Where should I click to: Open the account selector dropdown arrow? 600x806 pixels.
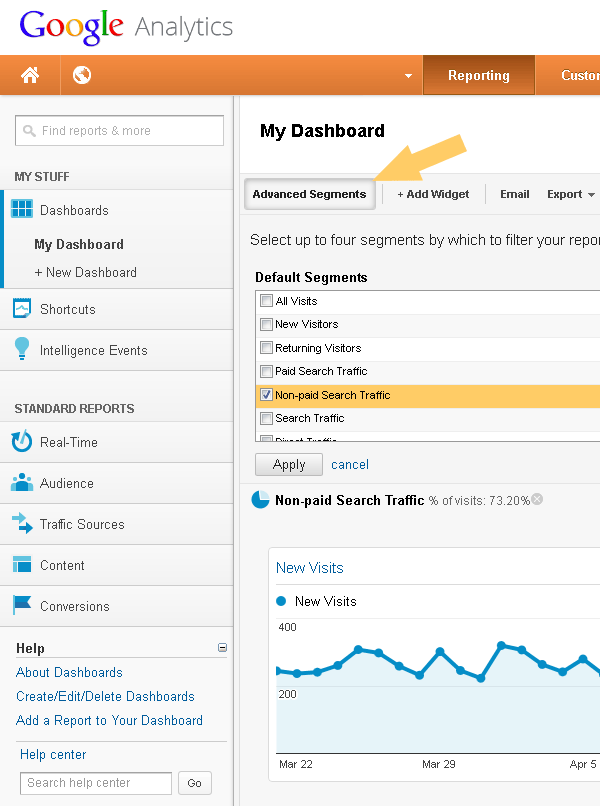(x=408, y=76)
